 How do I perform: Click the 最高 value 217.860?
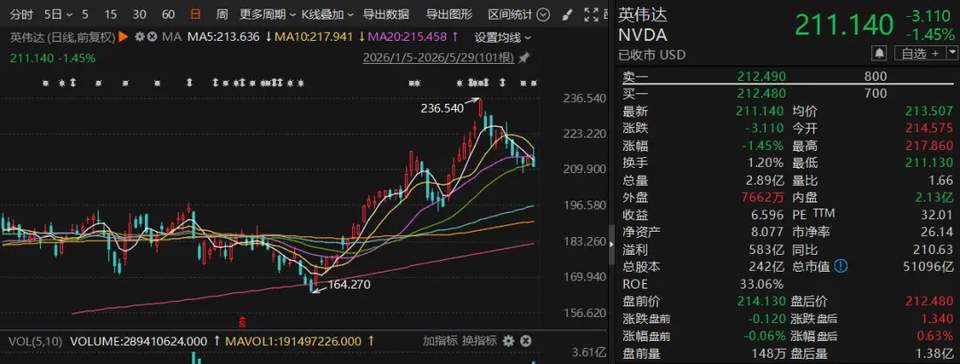929,146
